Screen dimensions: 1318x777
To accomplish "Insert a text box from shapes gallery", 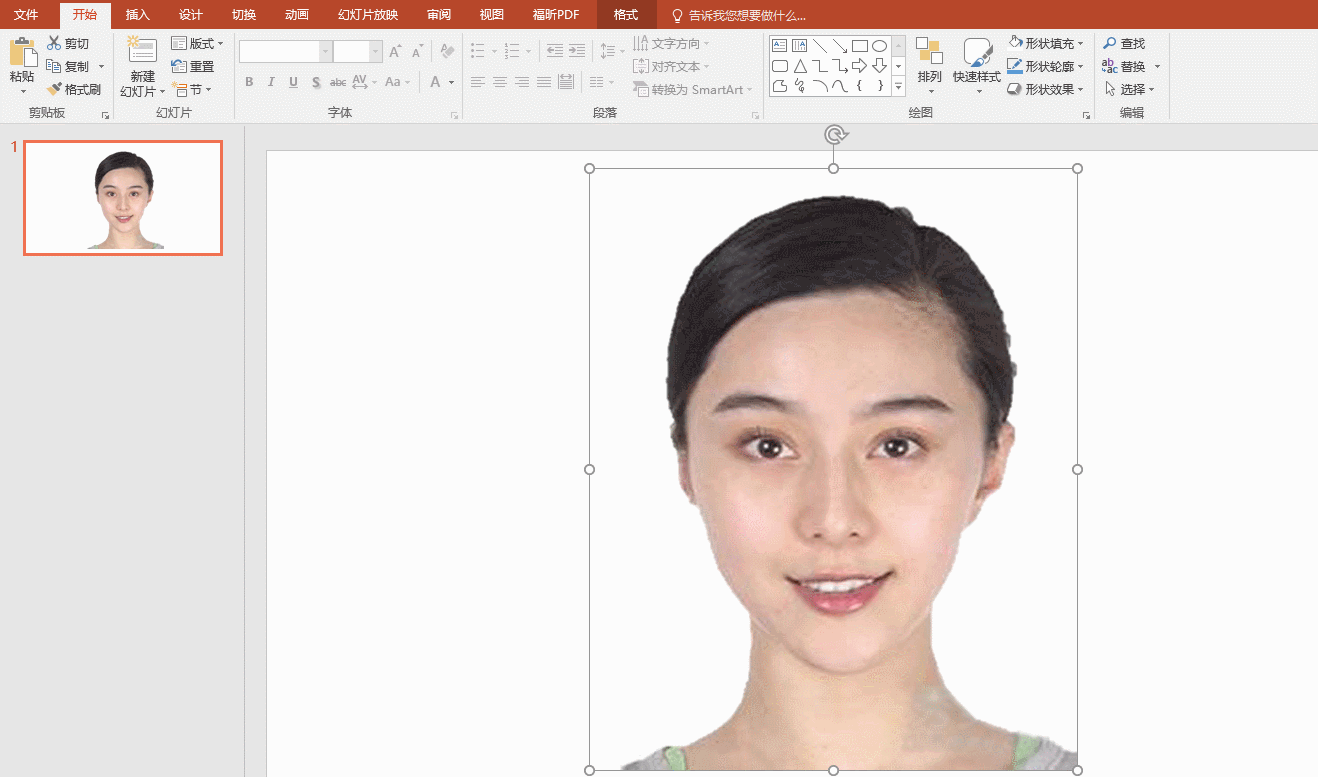I will (780, 46).
